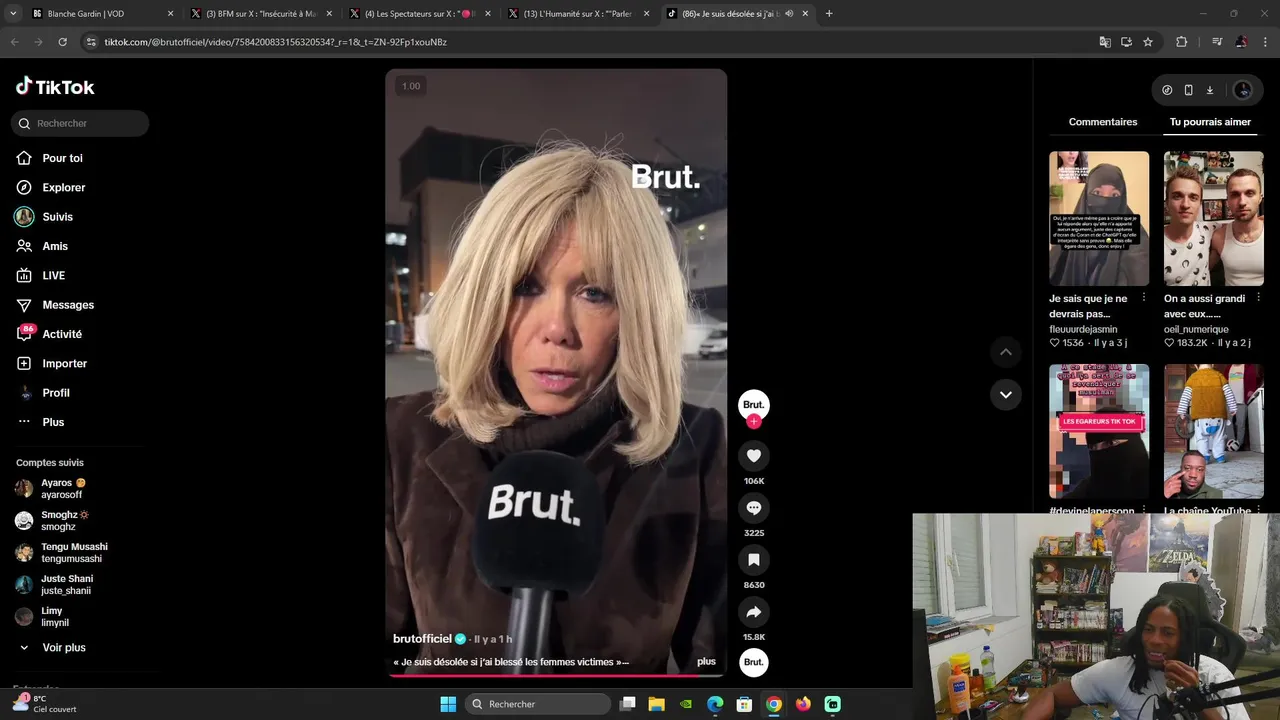
Task: Open Chrome extensions puzzle icon
Action: pyautogui.click(x=1181, y=42)
